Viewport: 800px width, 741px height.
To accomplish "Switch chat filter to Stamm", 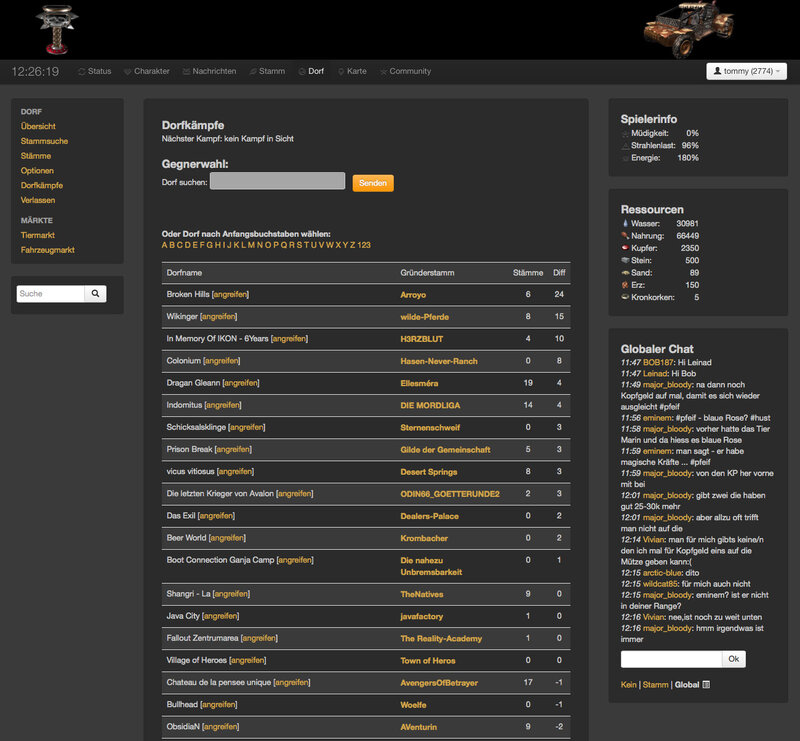I will click(657, 685).
